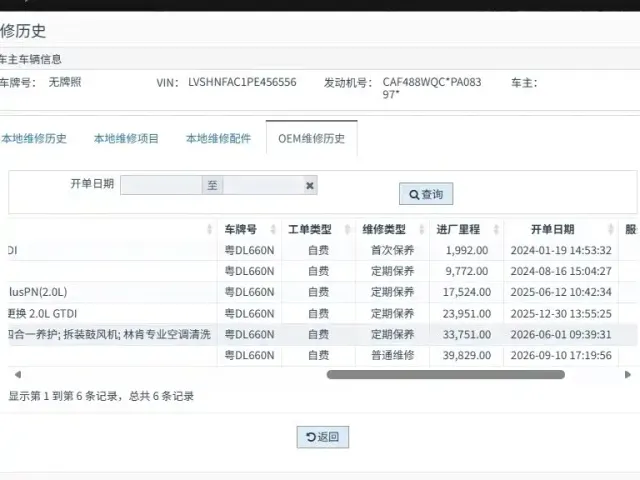Sort by the 进厂里程 column arrows
Viewport: 640px width, 480px height.
[x=496, y=229]
